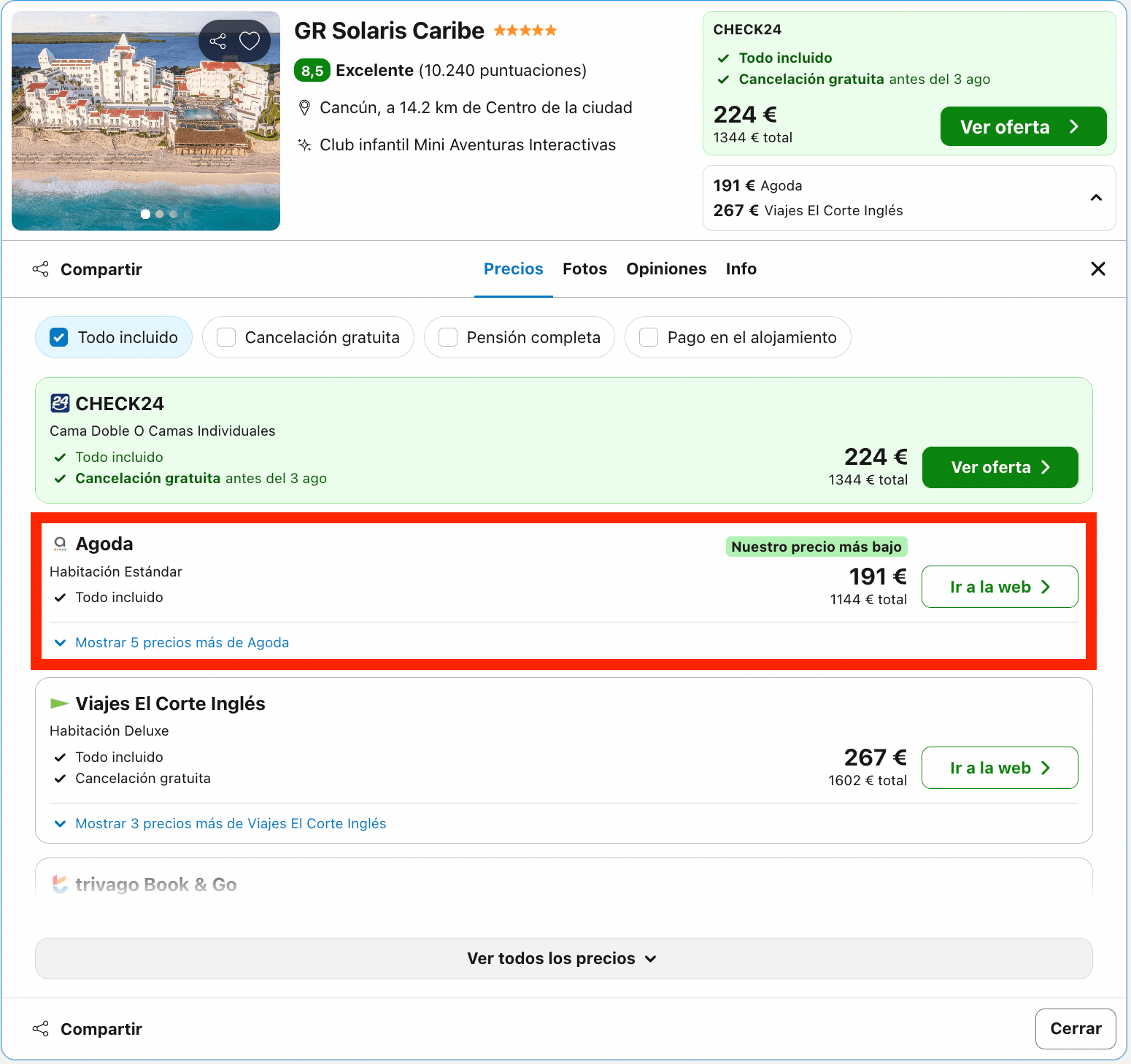Click the Agoda logo icon
The image size is (1131, 1064).
(x=61, y=544)
